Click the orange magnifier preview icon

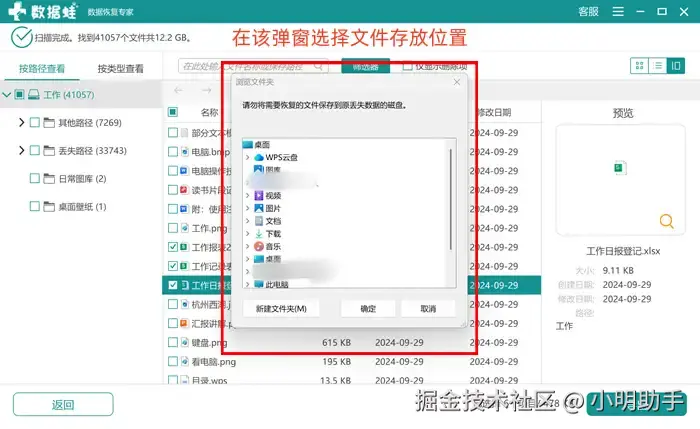667,221
